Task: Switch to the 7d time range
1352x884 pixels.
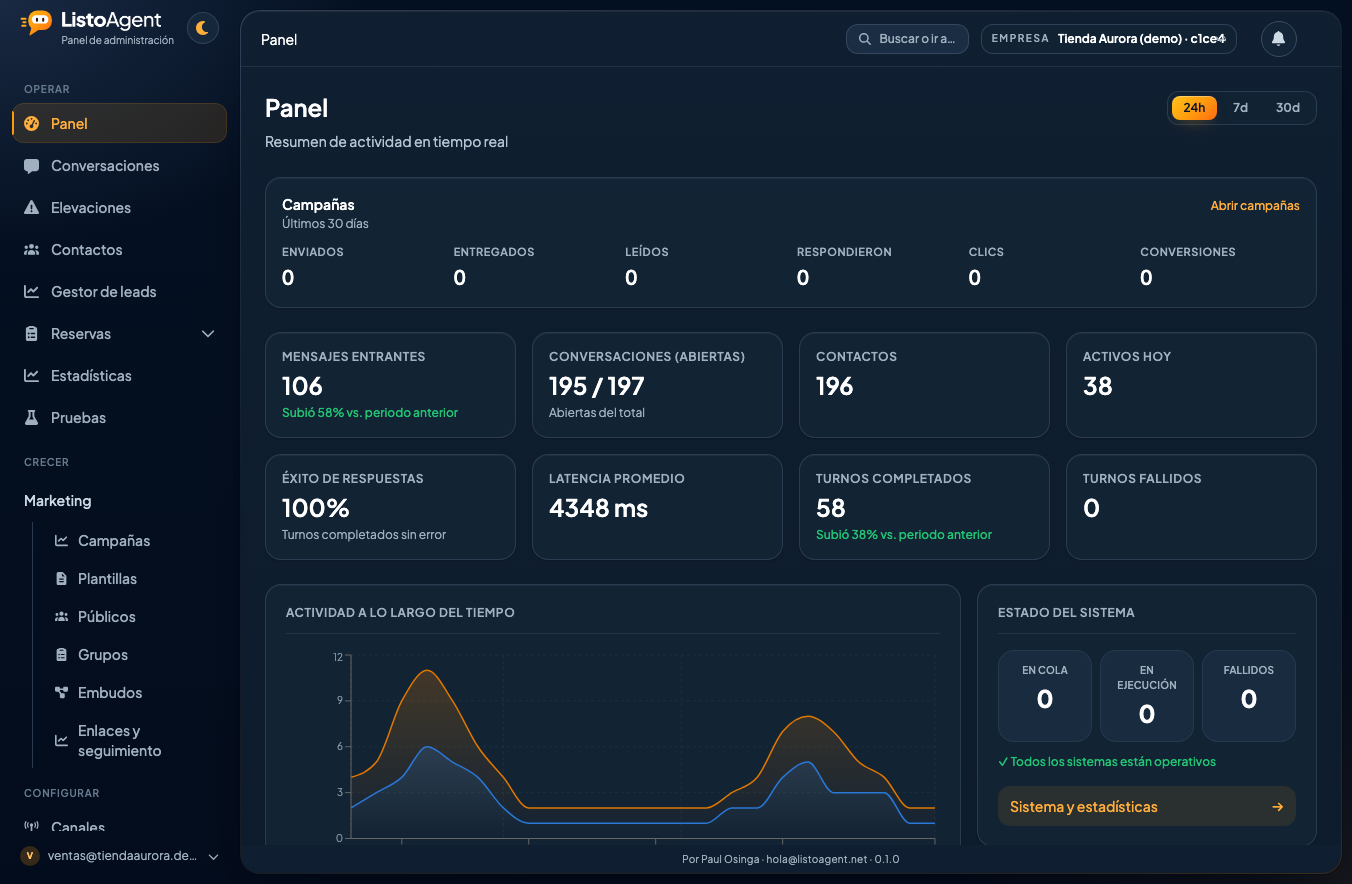Action: coord(1240,108)
